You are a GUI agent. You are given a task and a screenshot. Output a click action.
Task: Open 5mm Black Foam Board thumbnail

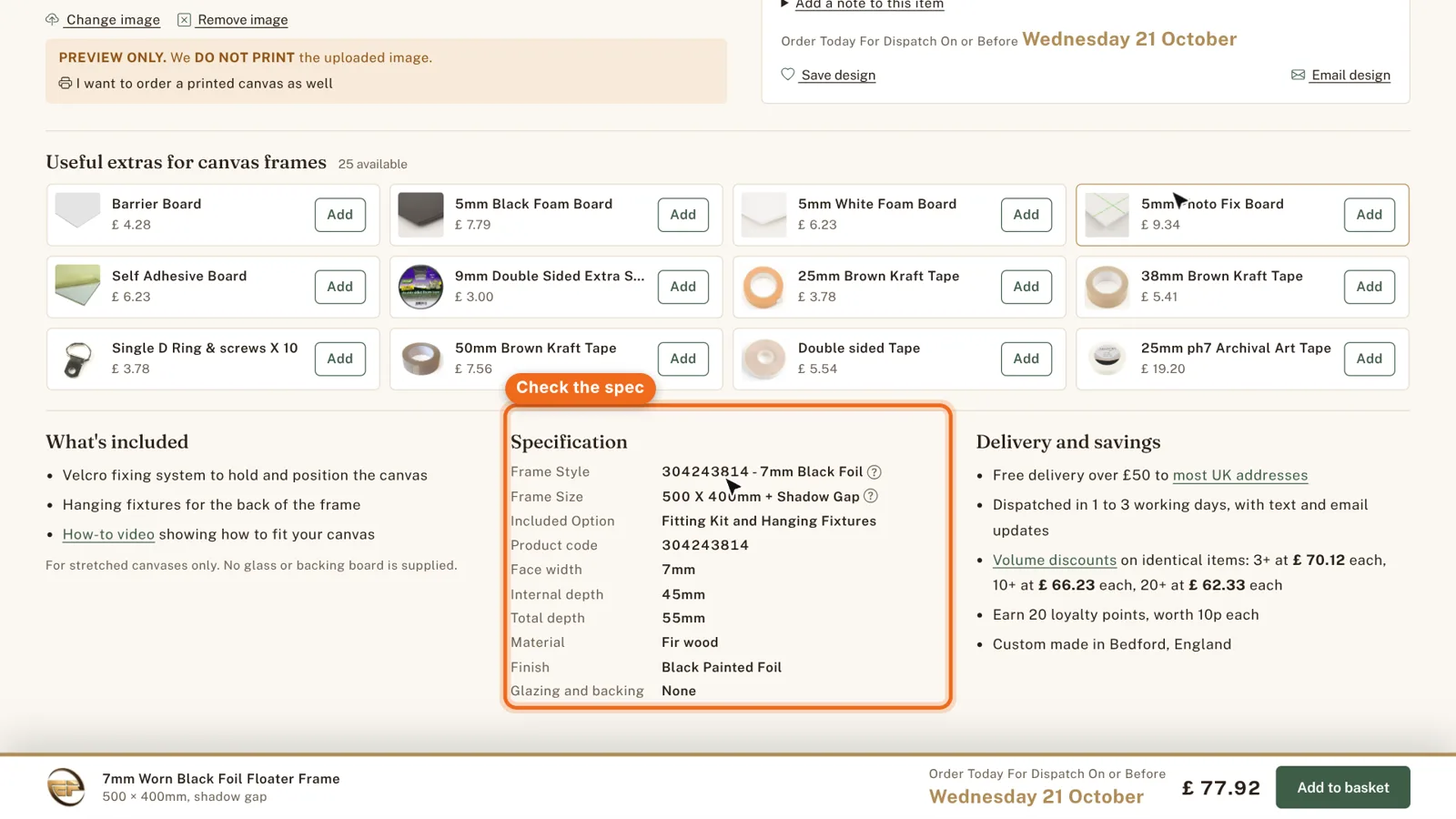(x=420, y=215)
